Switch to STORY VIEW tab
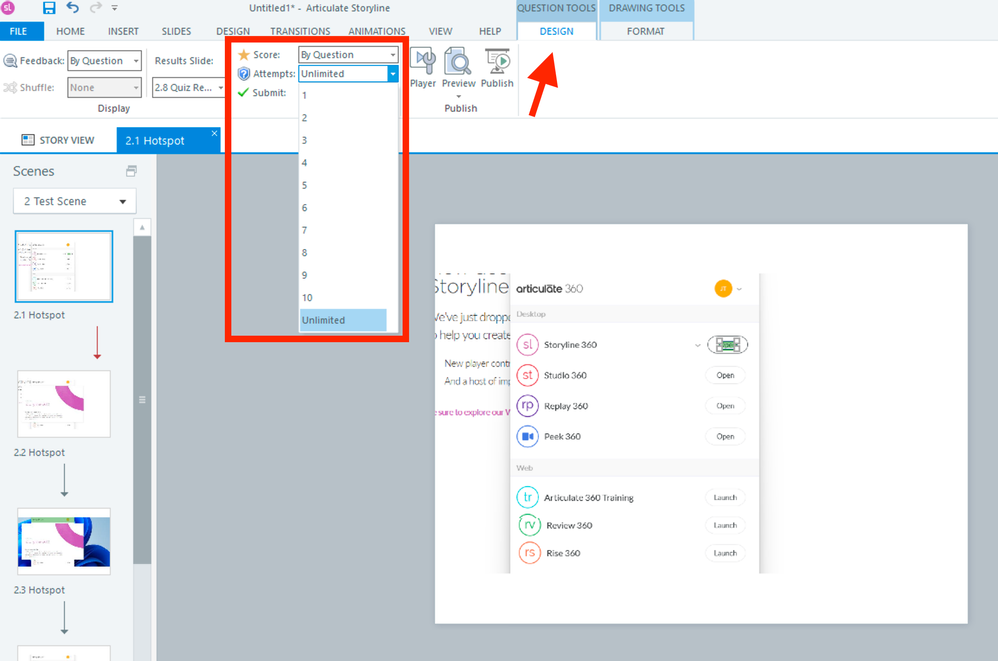 point(58,140)
